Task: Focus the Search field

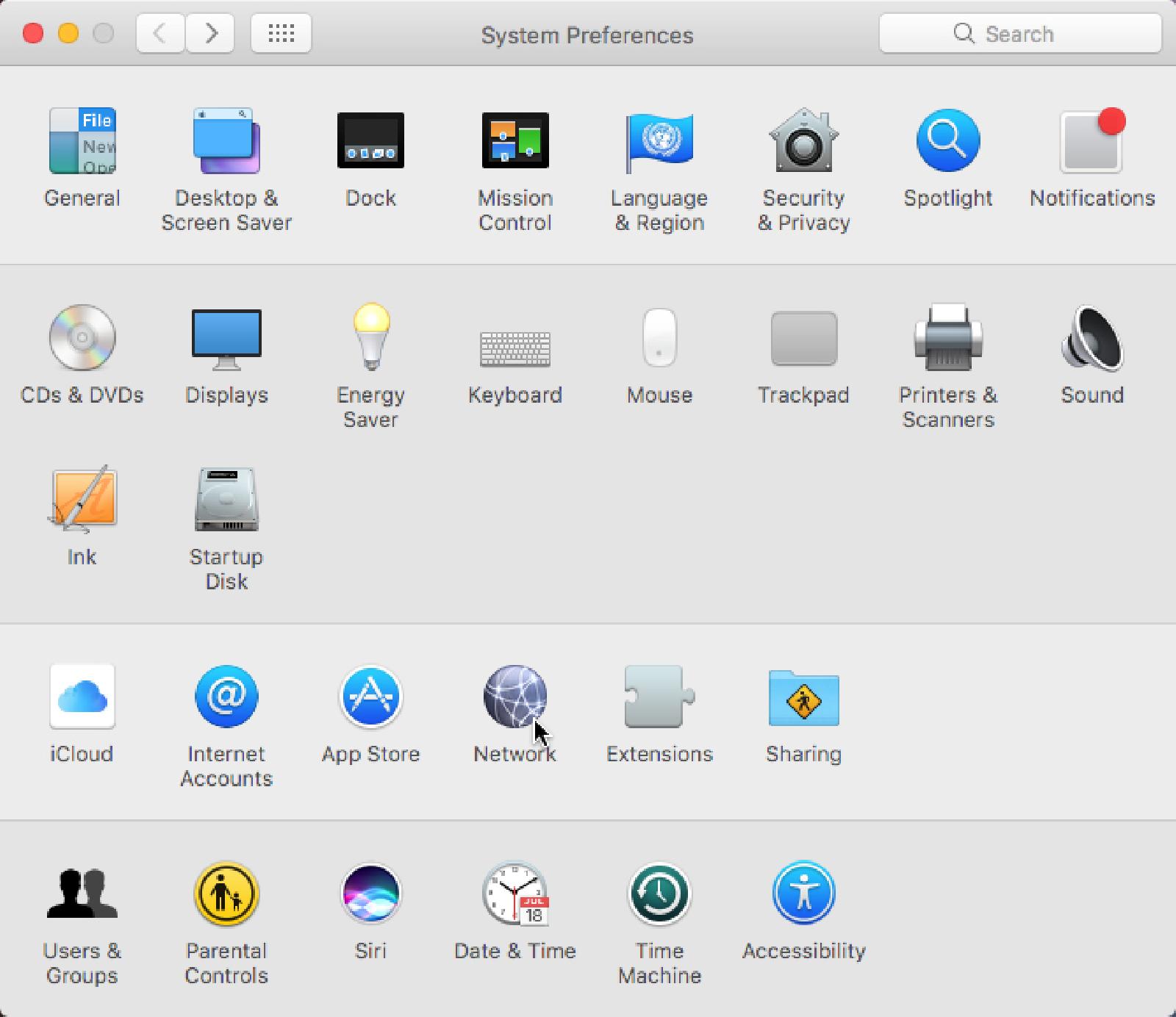Action: pos(1020,33)
